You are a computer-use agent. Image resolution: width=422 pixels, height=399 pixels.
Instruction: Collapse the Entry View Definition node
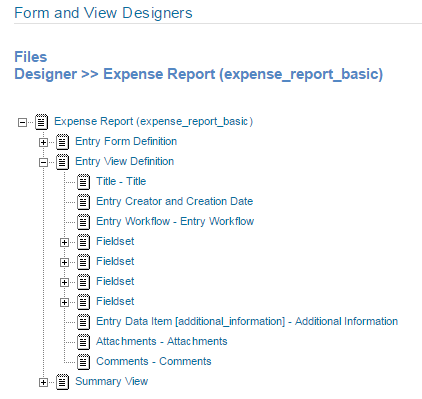point(43,162)
